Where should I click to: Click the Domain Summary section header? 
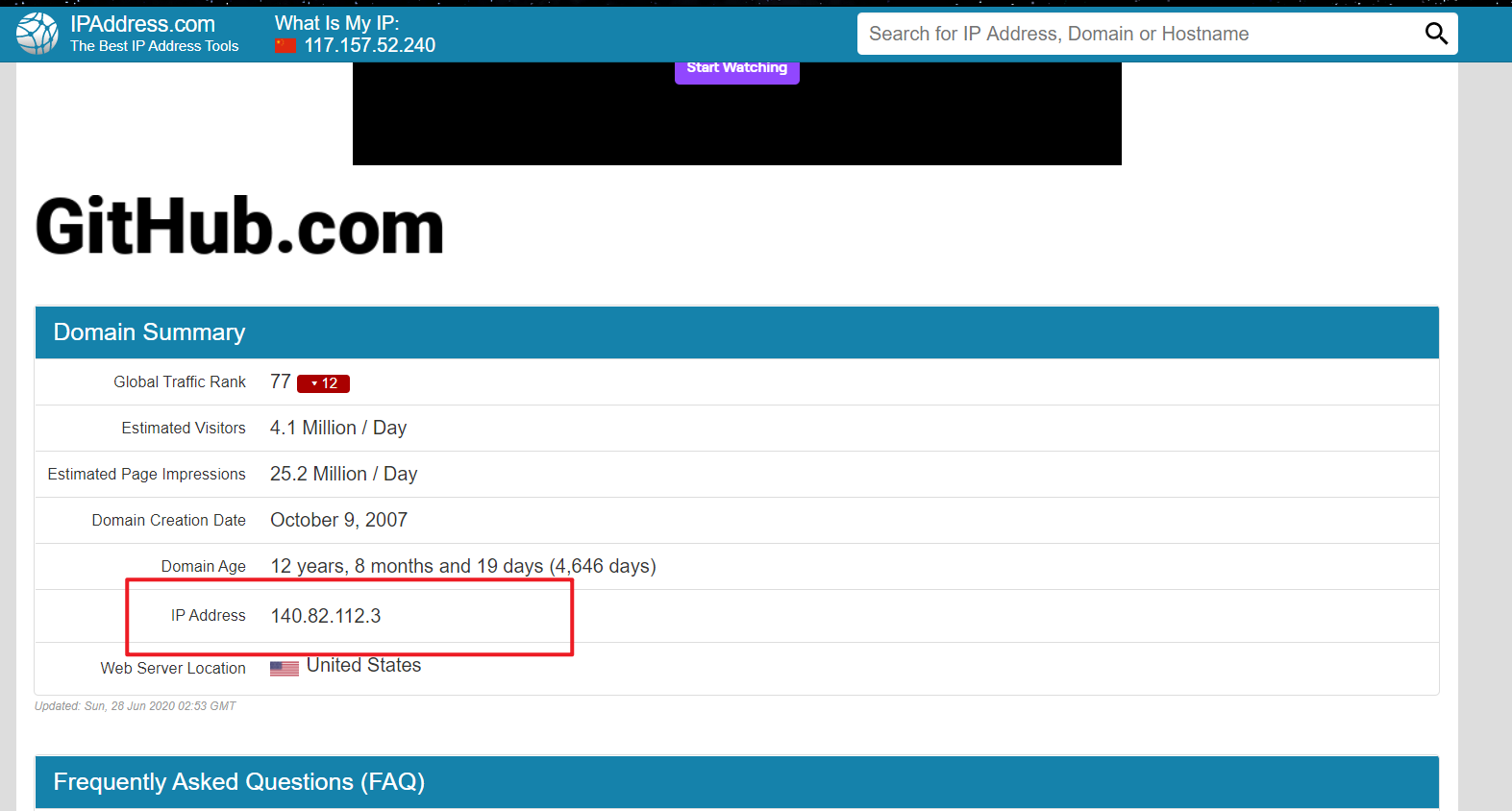pyautogui.click(x=737, y=332)
